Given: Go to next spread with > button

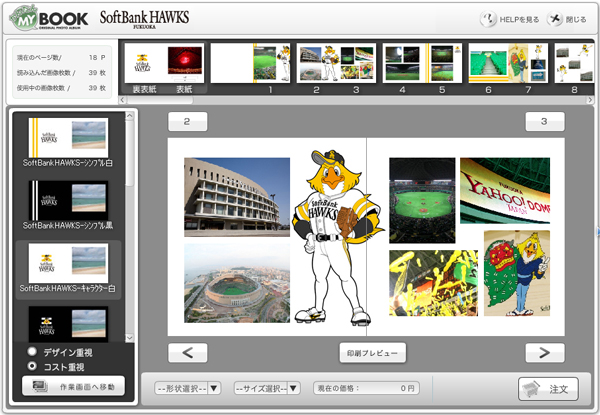Looking at the screenshot, I should [x=545, y=353].
